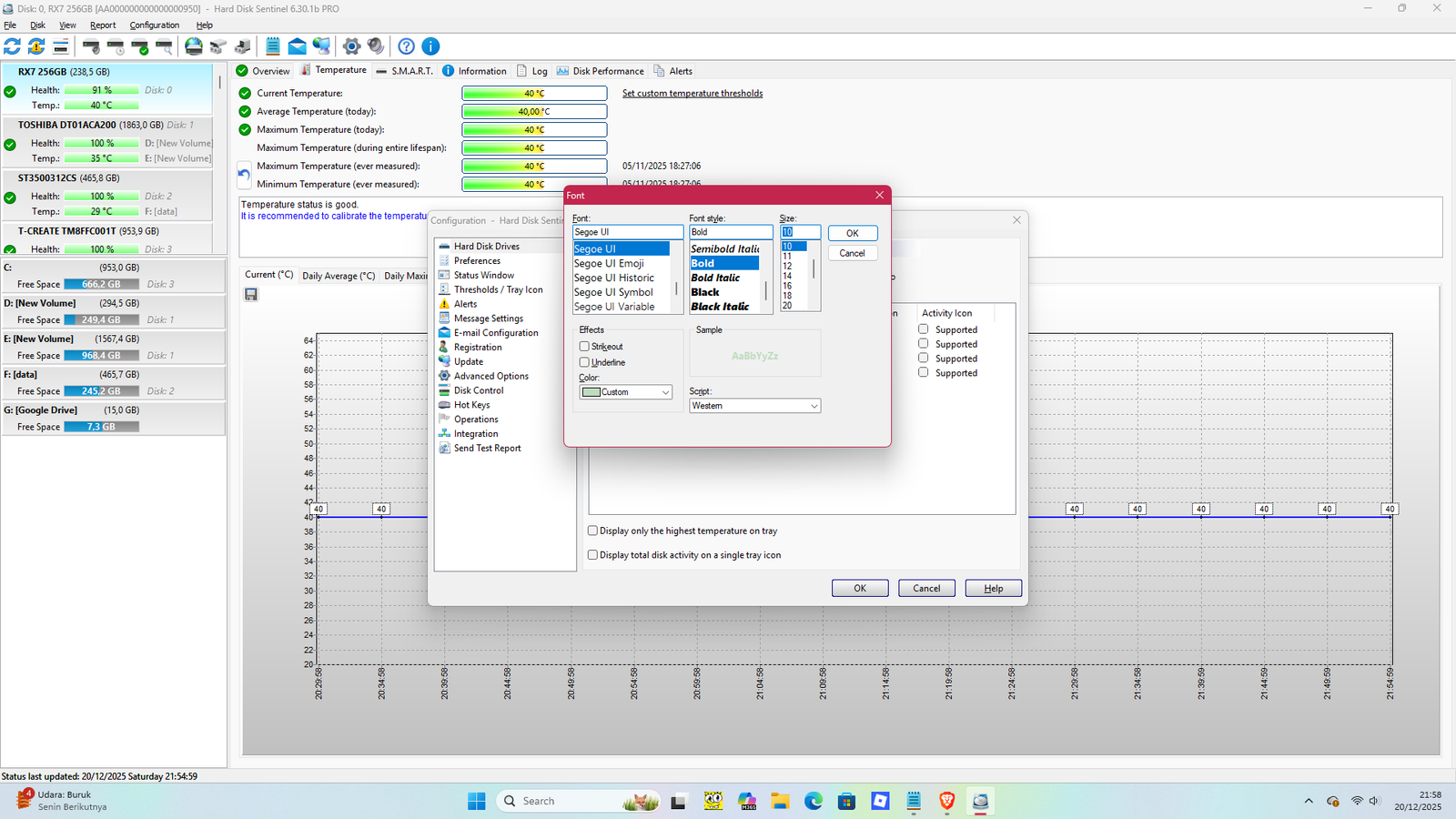The width and height of the screenshot is (1456, 819).
Task: Click the blue question mark help icon
Action: pos(407,46)
